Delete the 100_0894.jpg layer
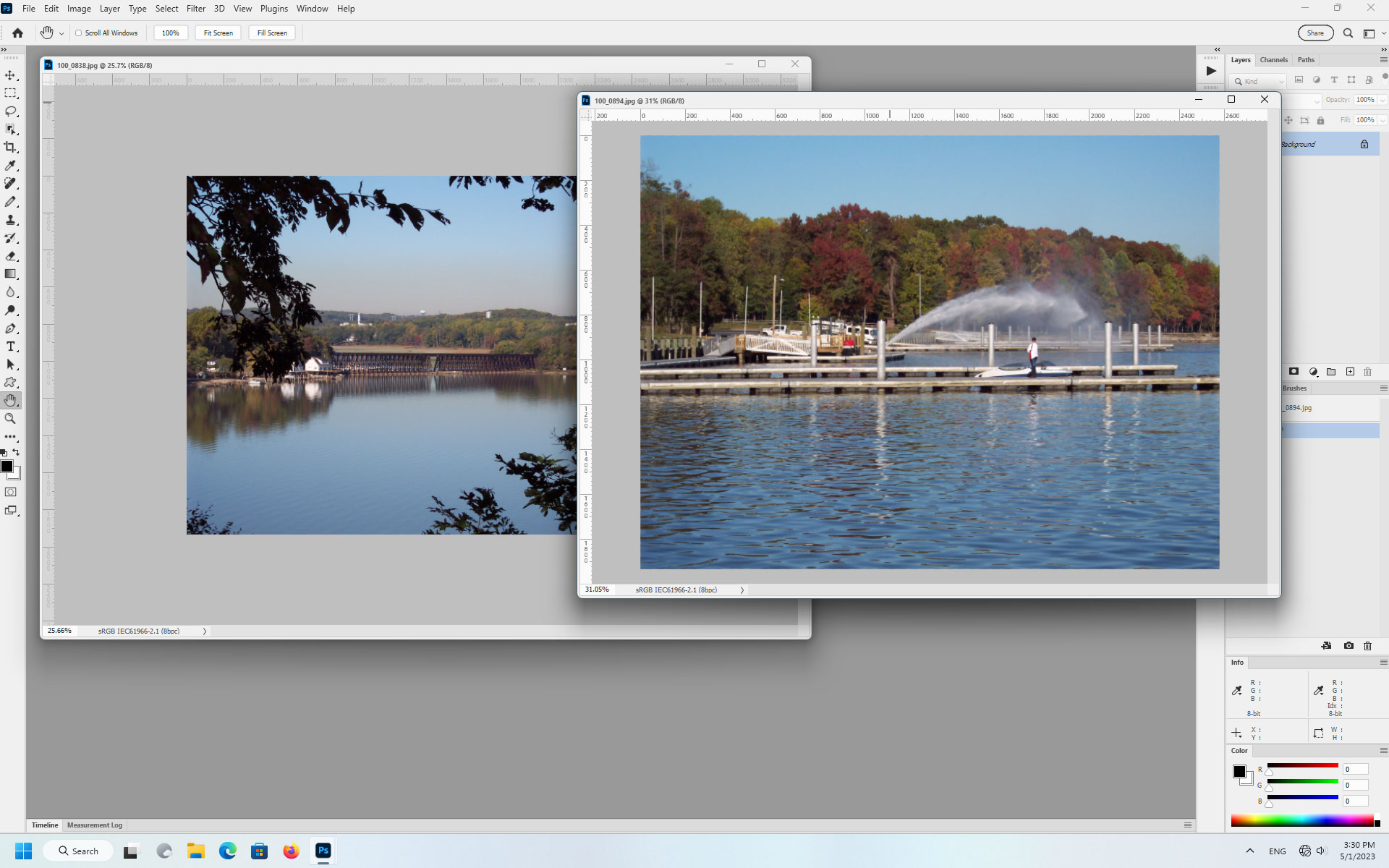Viewport: 1389px width, 868px height. [1367, 372]
